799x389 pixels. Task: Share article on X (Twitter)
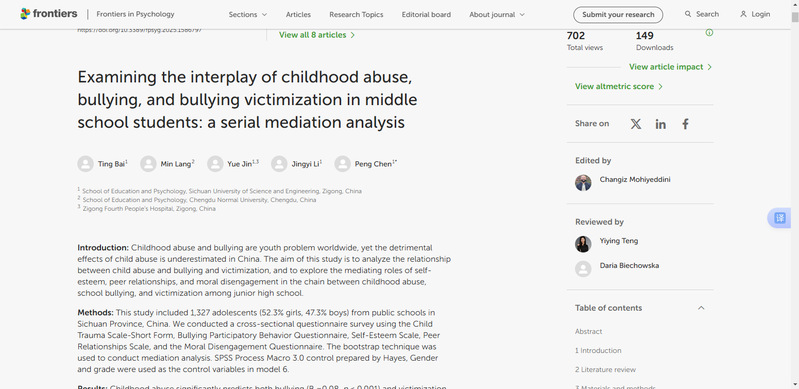point(635,124)
